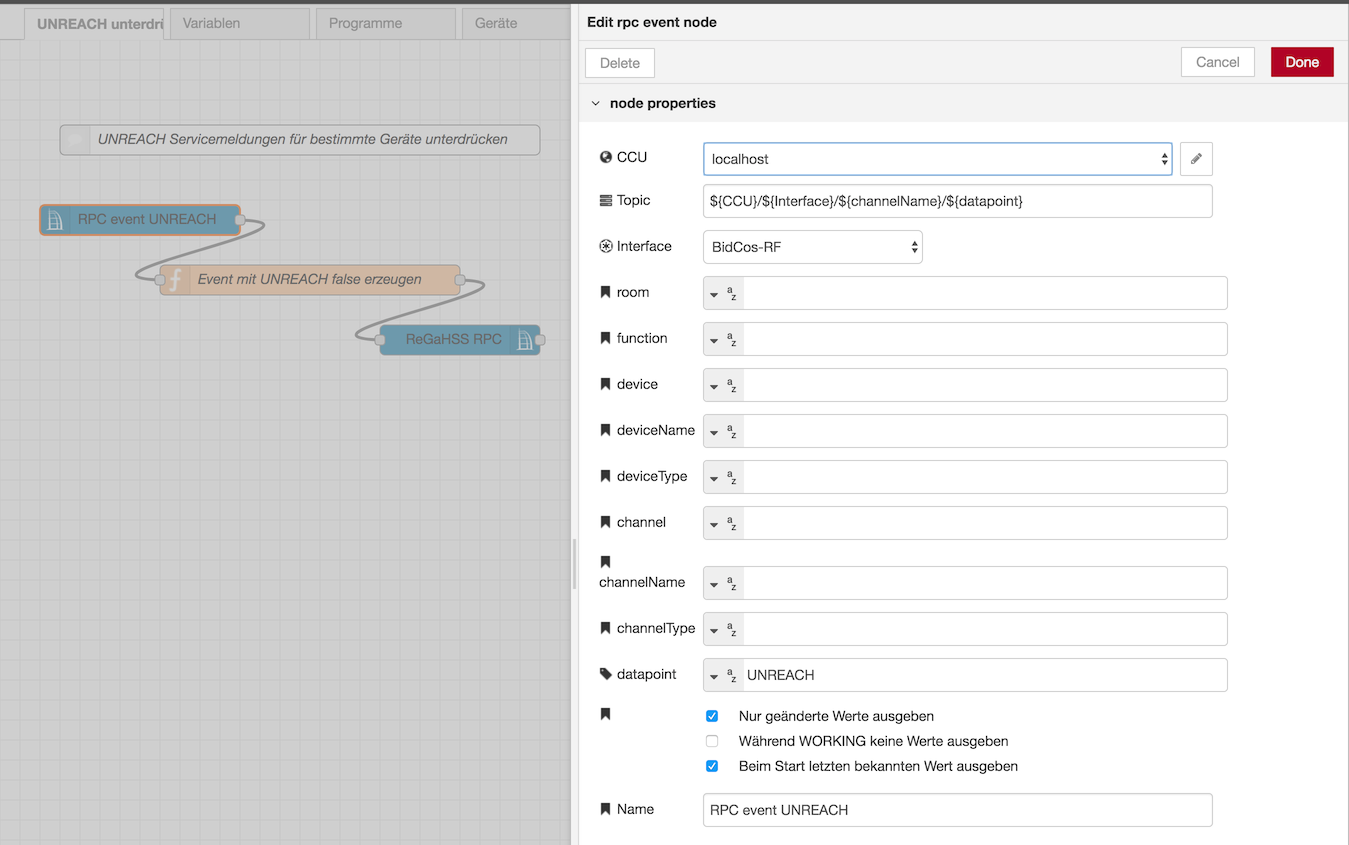Image resolution: width=1349 pixels, height=845 pixels.
Task: Switch to the Variablen tab
Action: [240, 24]
